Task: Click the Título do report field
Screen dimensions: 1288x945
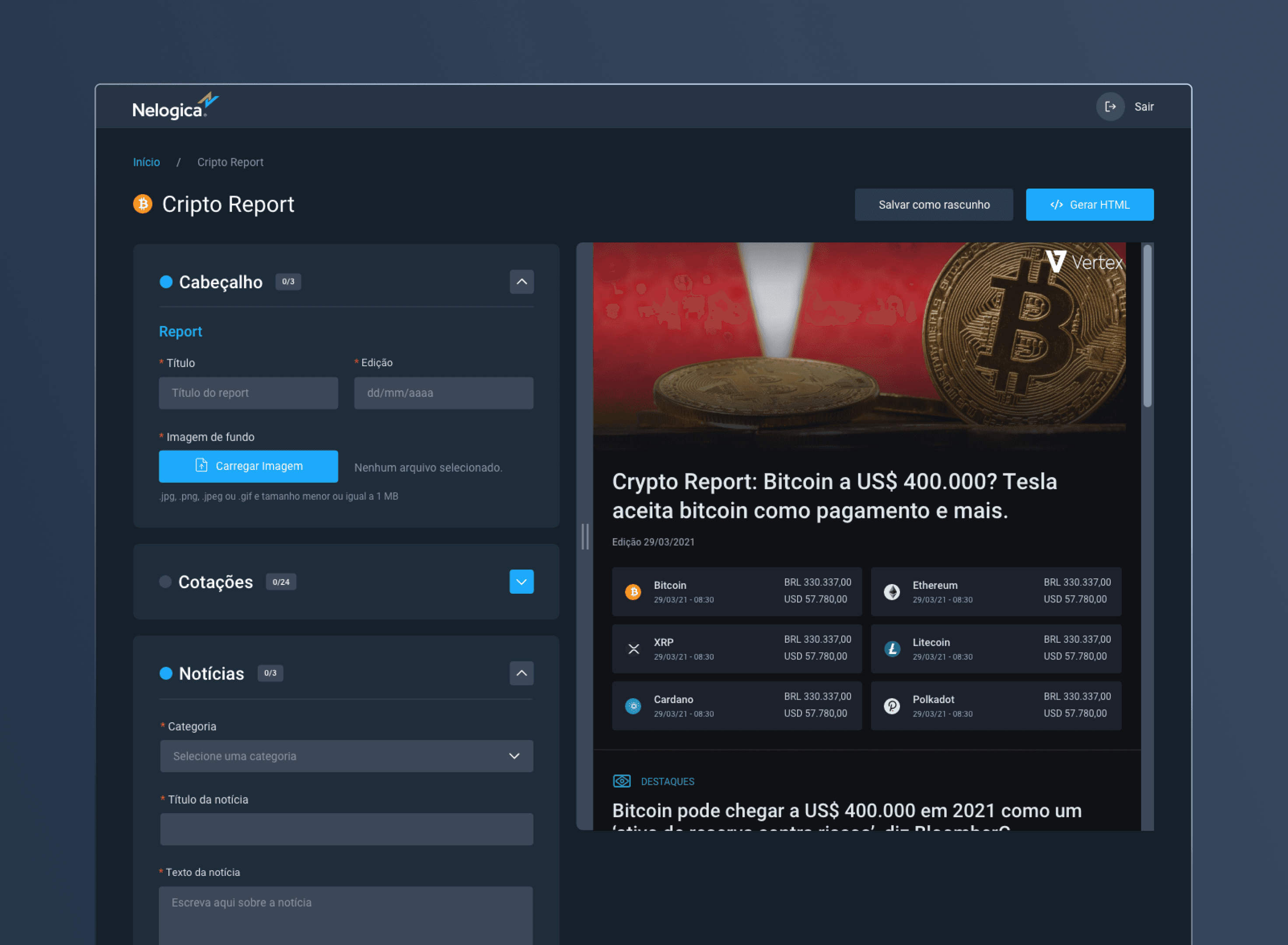Action: 248,393
